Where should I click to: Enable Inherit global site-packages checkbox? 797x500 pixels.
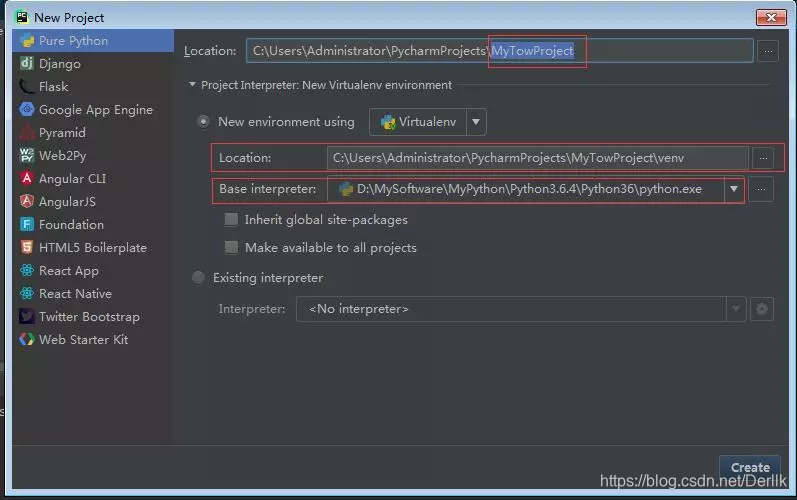coord(231,220)
